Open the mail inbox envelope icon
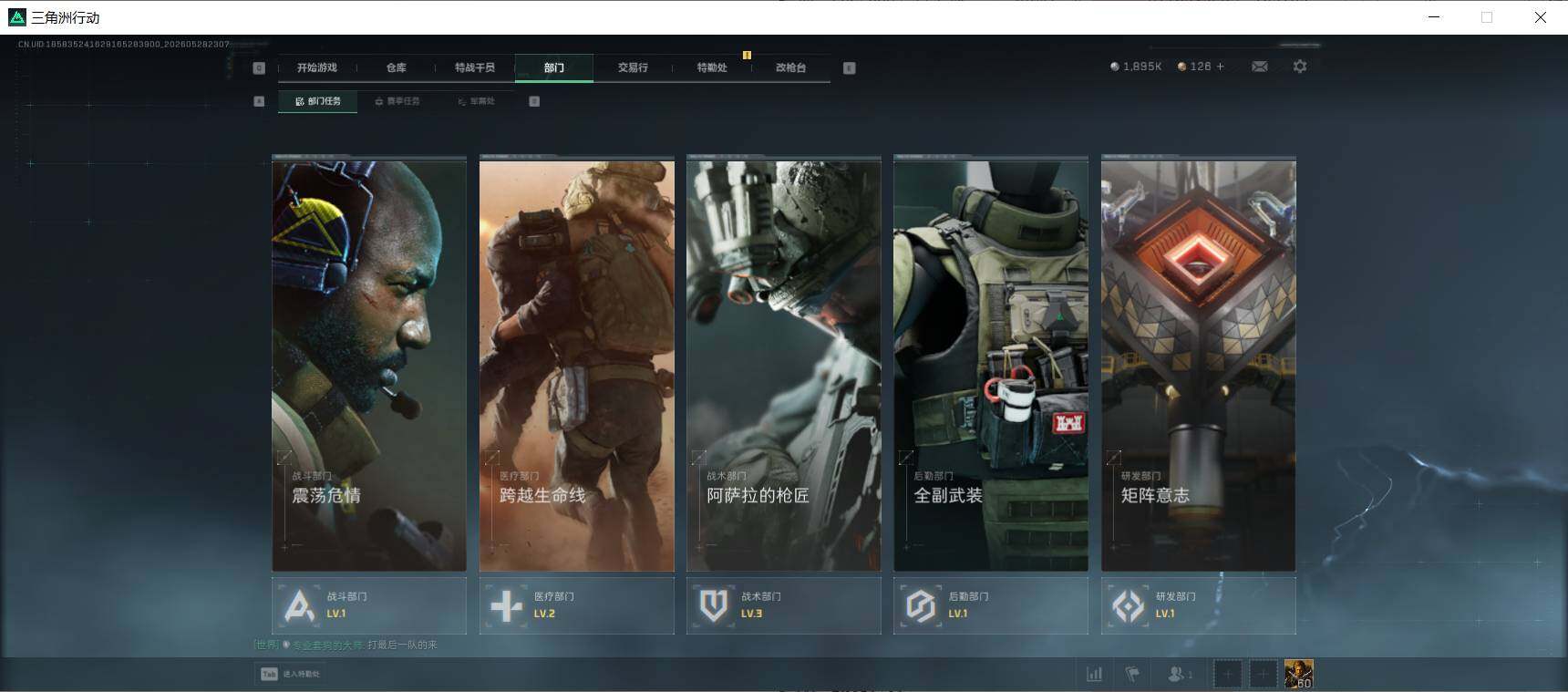 click(1260, 67)
